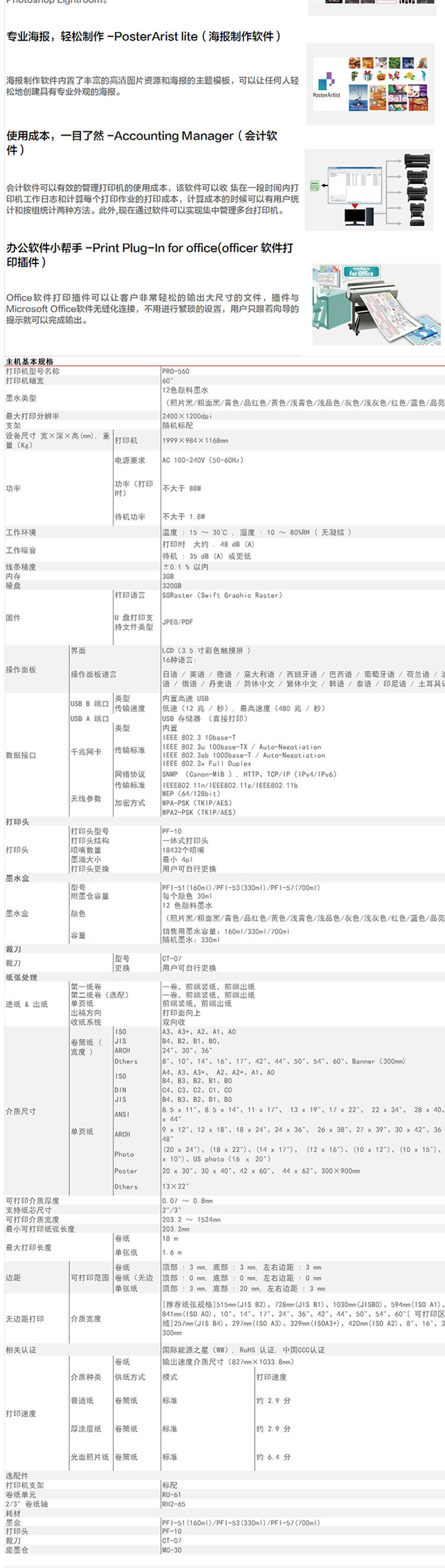Image resolution: width=445 pixels, height=1568 pixels.
Task: Click the gift box clip-art icon
Action: pyautogui.click(x=367, y=76)
